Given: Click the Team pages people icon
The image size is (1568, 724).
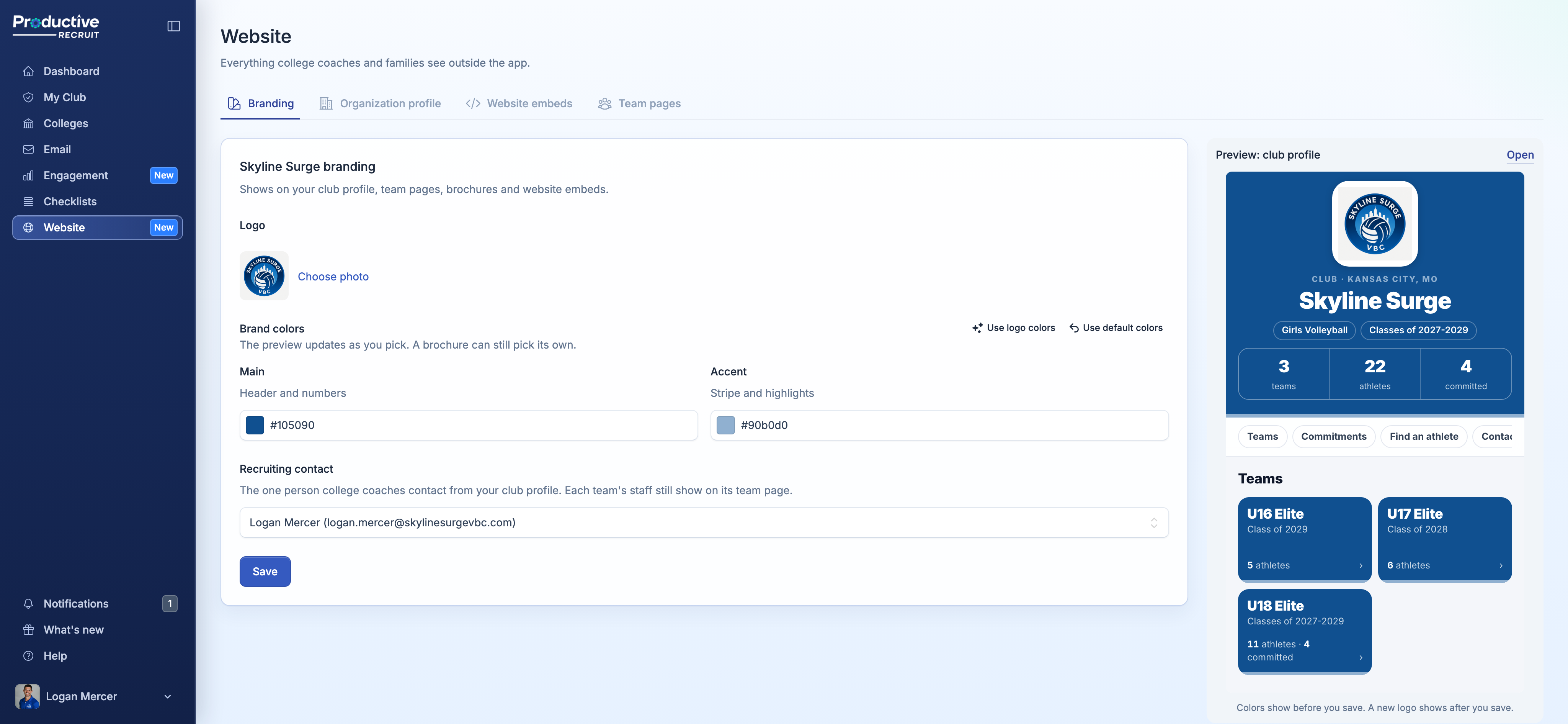Looking at the screenshot, I should tap(604, 103).
